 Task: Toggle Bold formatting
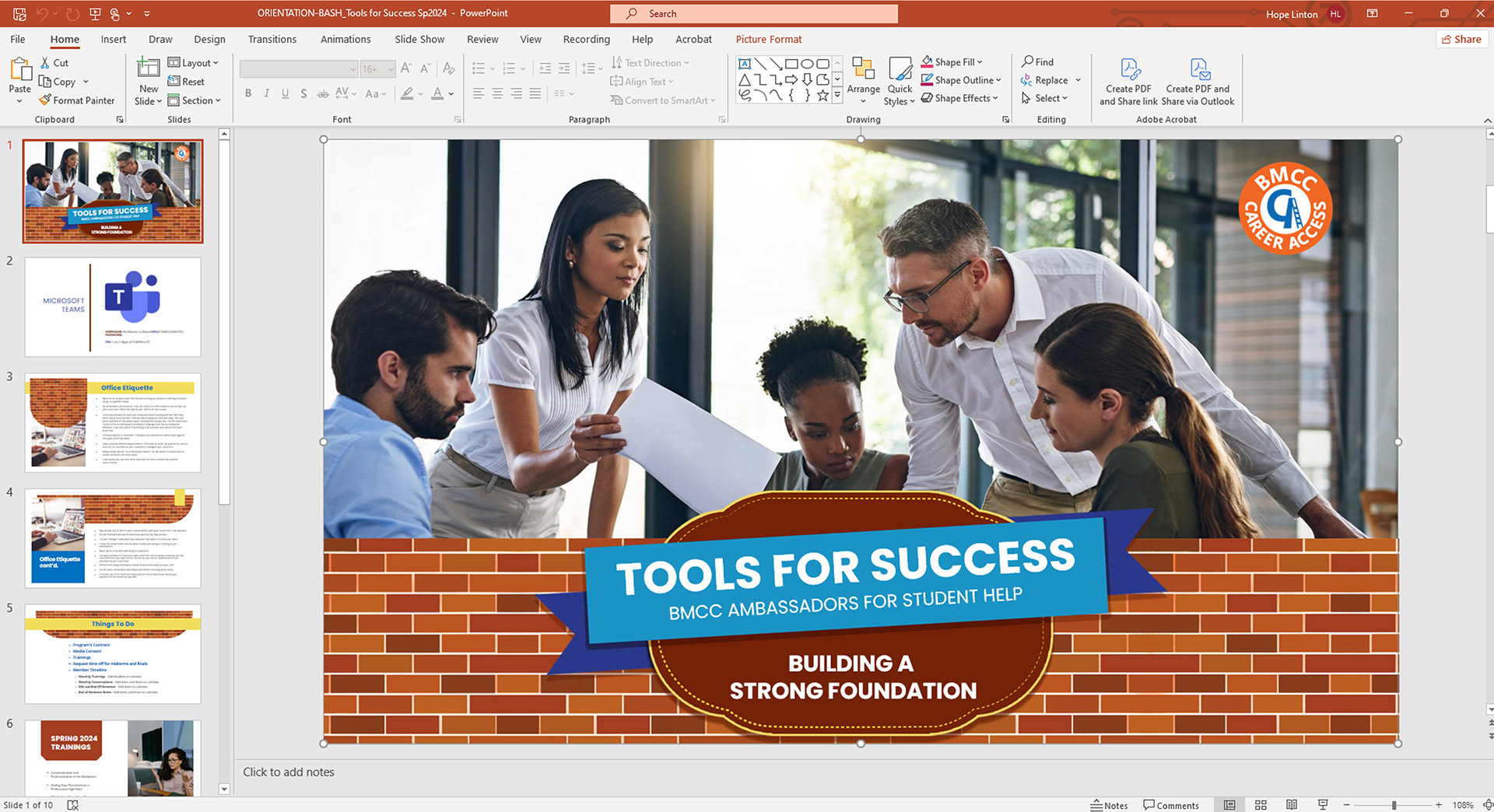(x=248, y=93)
